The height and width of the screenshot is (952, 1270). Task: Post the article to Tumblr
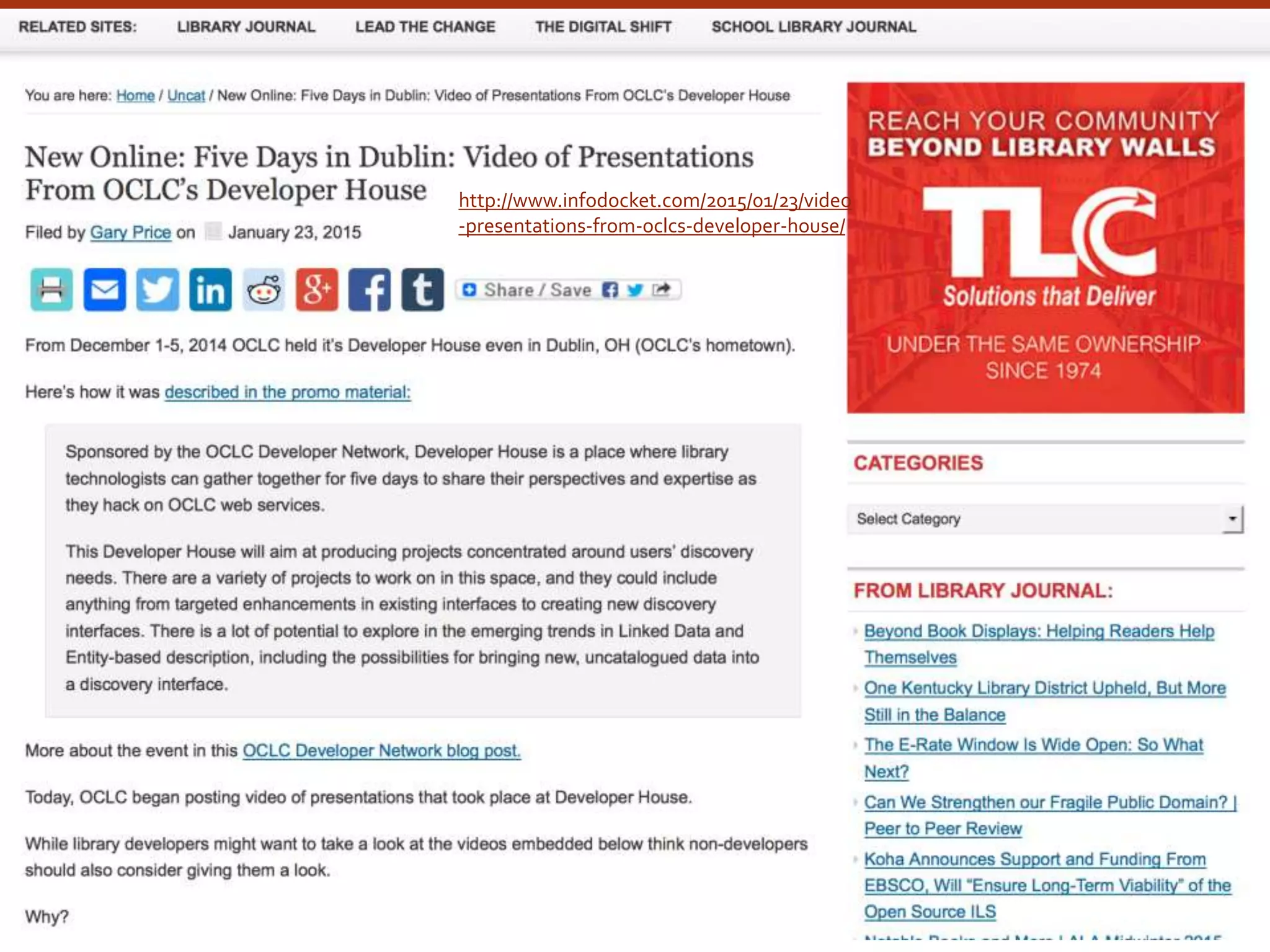click(x=423, y=289)
